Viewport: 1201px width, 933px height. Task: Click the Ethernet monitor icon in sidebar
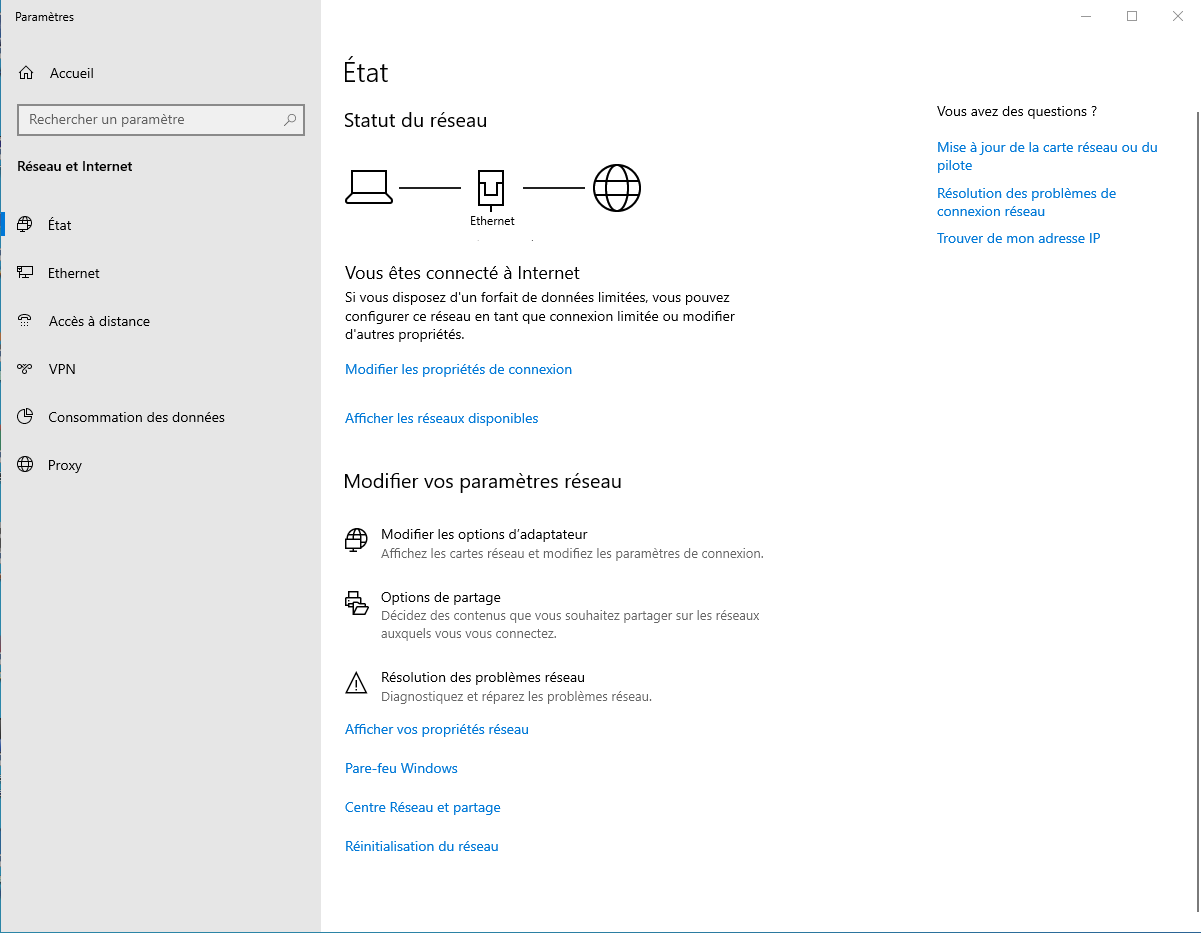26,273
